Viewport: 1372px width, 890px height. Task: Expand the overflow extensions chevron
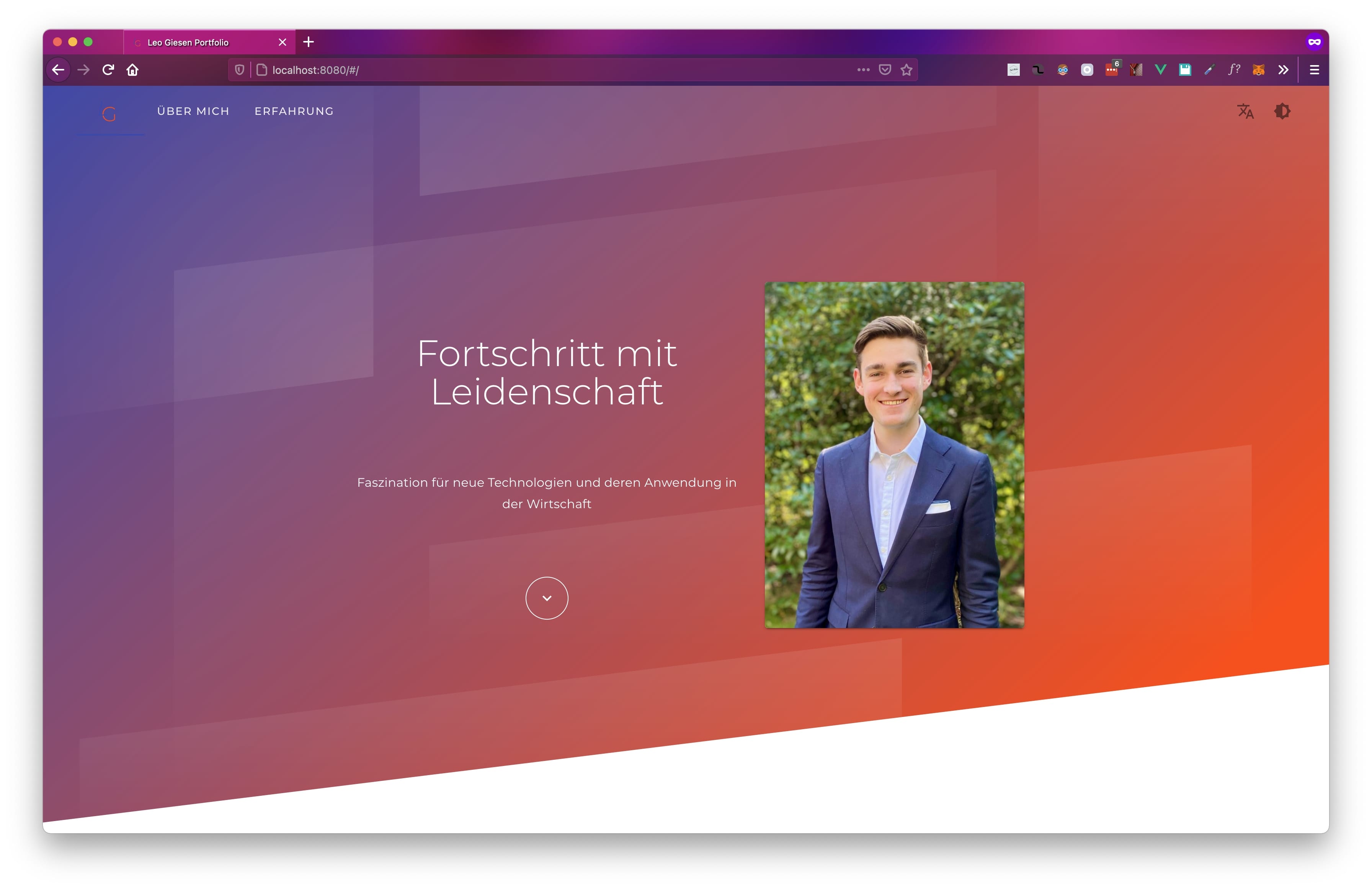coord(1283,70)
